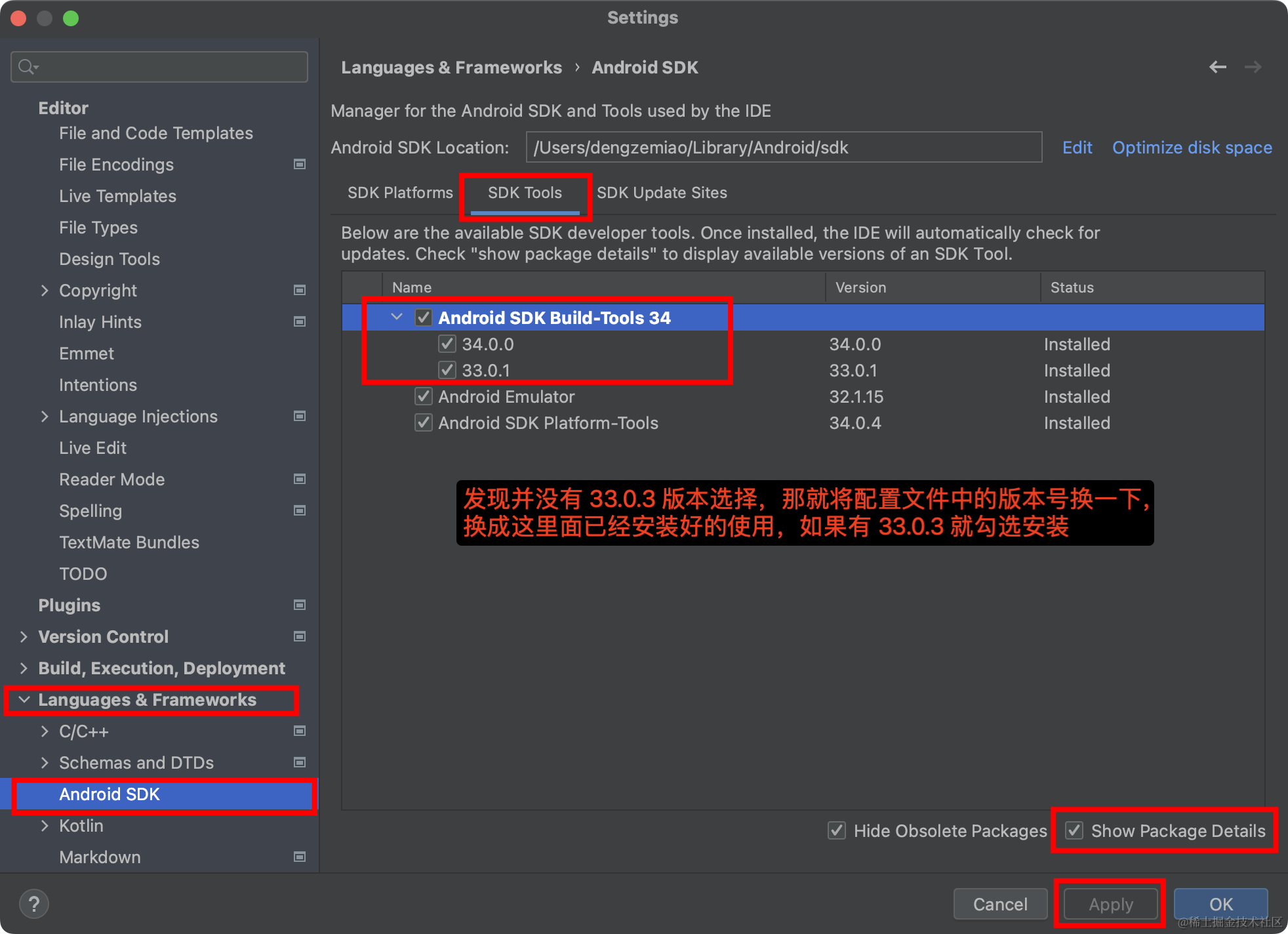Click the Android SDK Location path field

pyautogui.click(x=783, y=148)
